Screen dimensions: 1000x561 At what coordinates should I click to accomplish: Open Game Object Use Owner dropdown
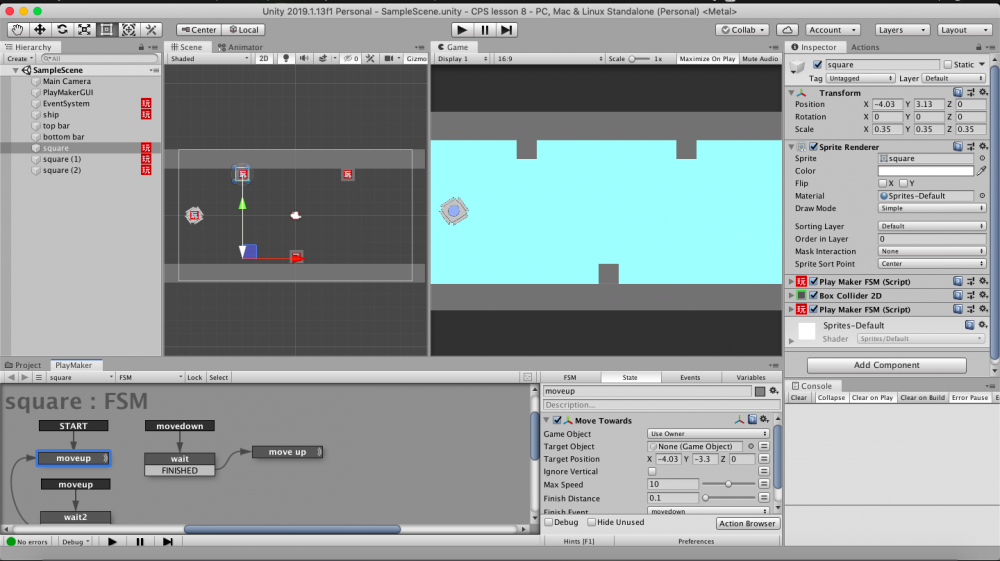point(708,434)
